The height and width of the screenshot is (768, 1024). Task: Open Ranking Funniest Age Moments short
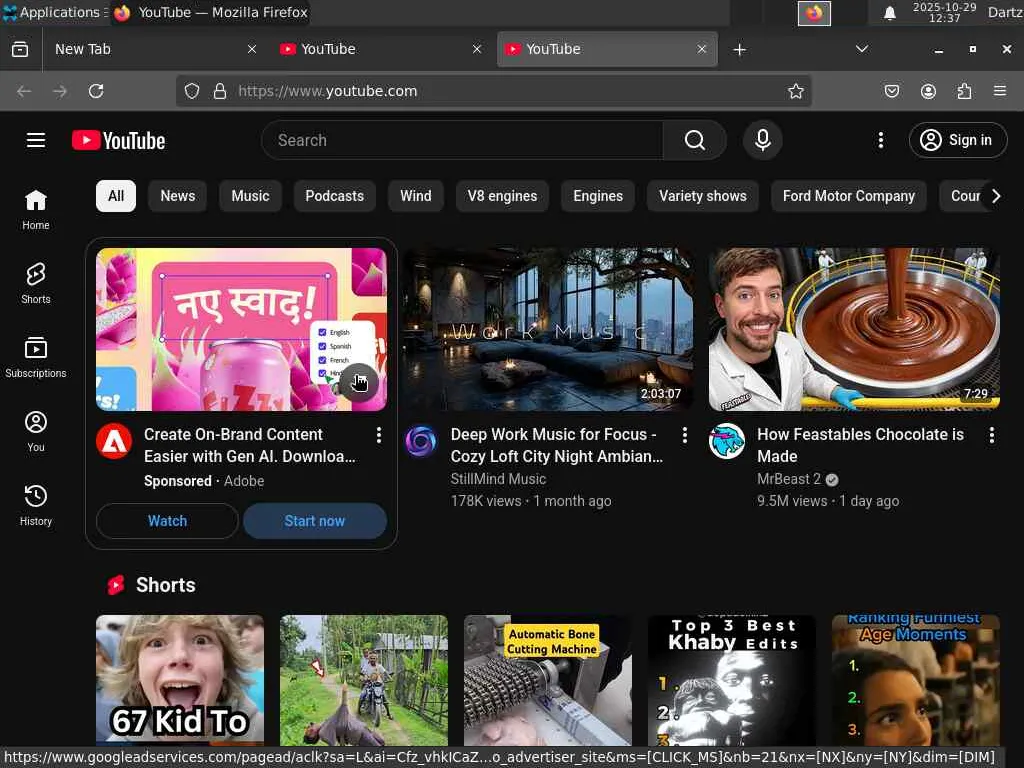point(916,680)
